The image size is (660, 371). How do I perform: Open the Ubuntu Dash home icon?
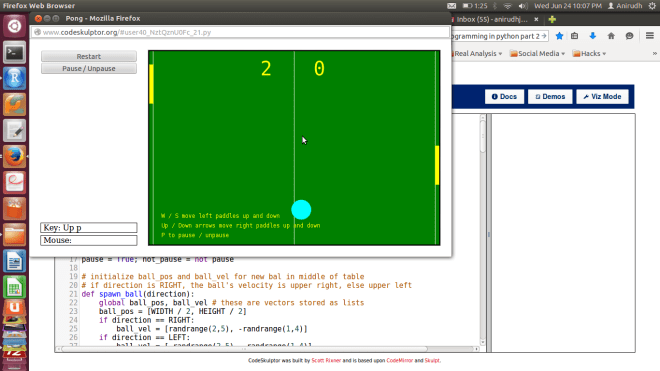pos(14,26)
